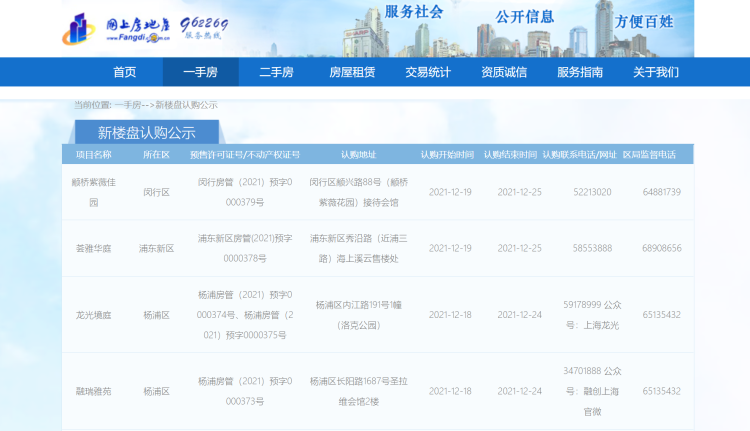Click start date 2021-12-19 in 荟雅华庭 row

(450, 248)
